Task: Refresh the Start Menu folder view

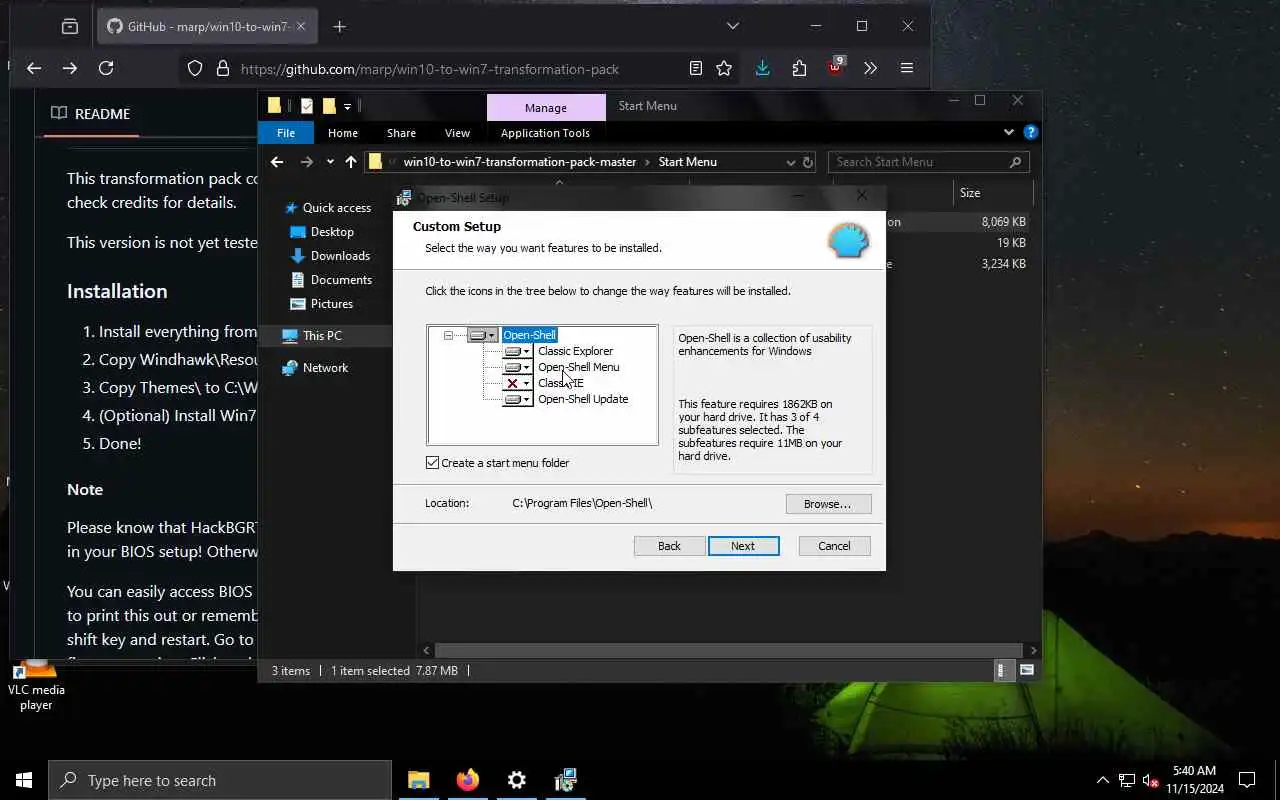Action: tap(808, 162)
